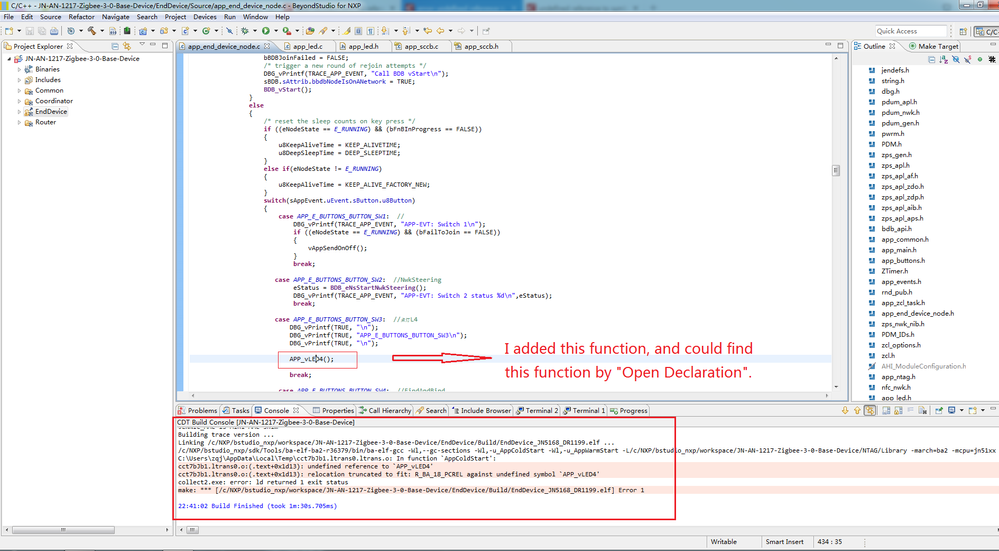
Task: Toggle Hide Fields in Outline toolbar
Action: pyautogui.click(x=956, y=59)
